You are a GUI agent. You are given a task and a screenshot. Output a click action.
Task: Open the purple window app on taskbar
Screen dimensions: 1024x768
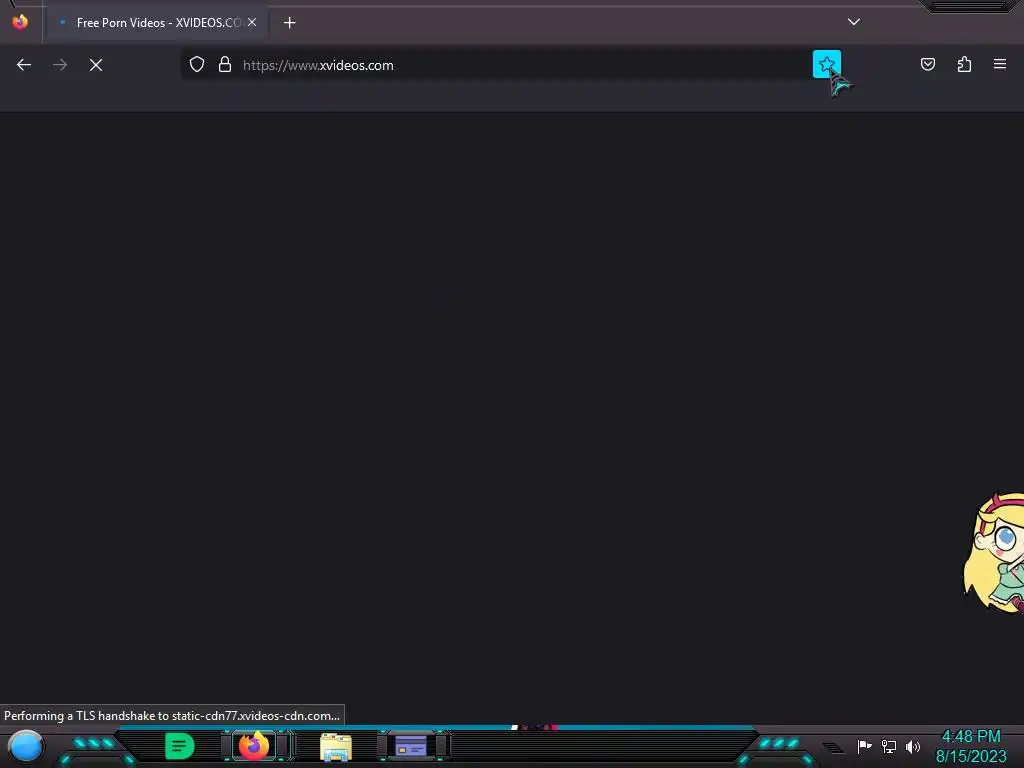411,746
